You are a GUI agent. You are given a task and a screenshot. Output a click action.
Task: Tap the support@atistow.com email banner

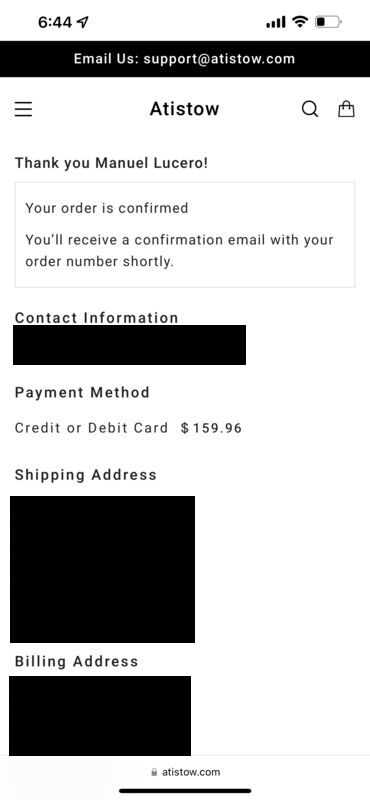coord(185,59)
